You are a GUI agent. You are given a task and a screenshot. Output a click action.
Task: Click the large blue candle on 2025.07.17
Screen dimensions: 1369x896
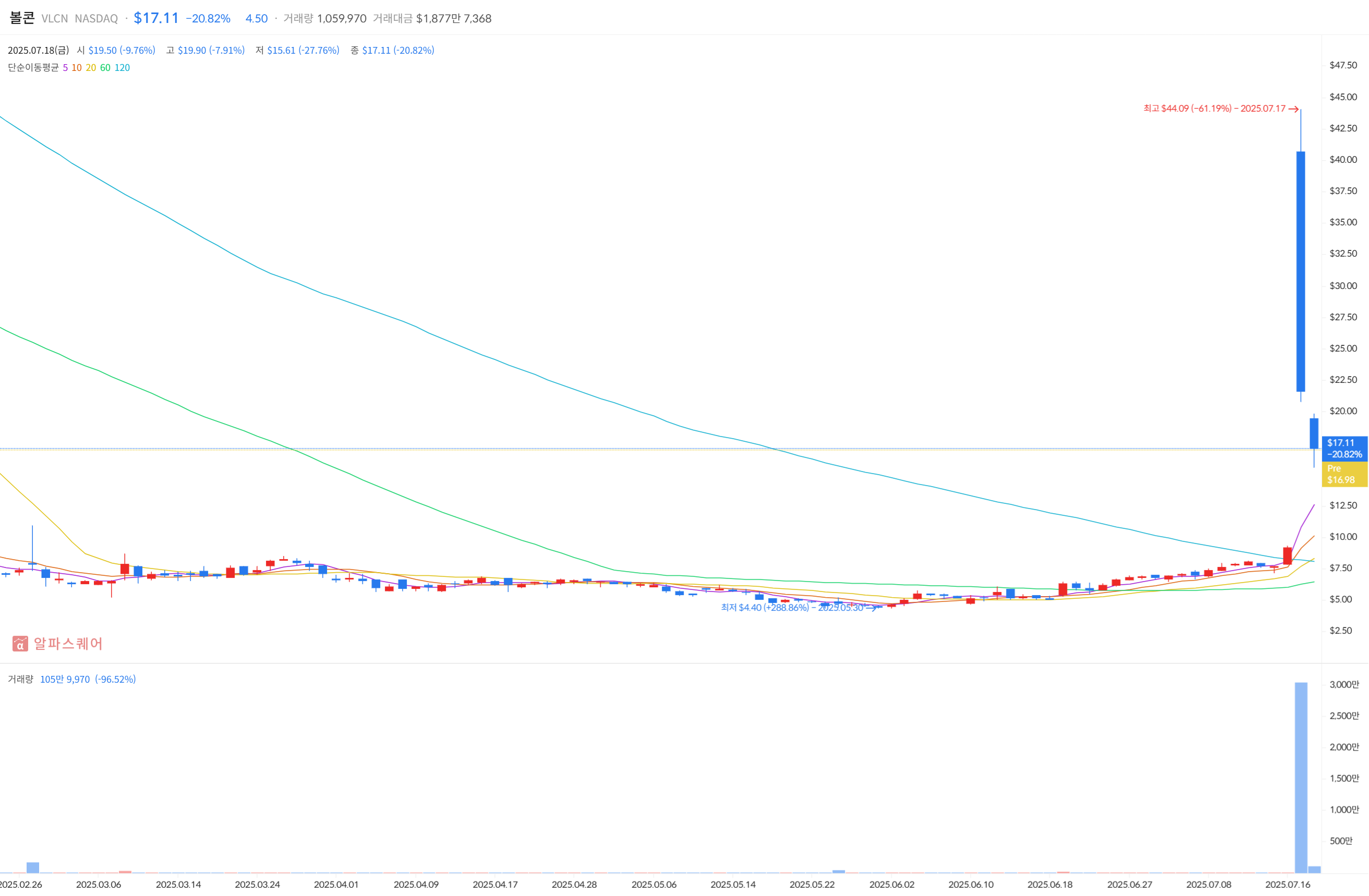pos(1300,270)
